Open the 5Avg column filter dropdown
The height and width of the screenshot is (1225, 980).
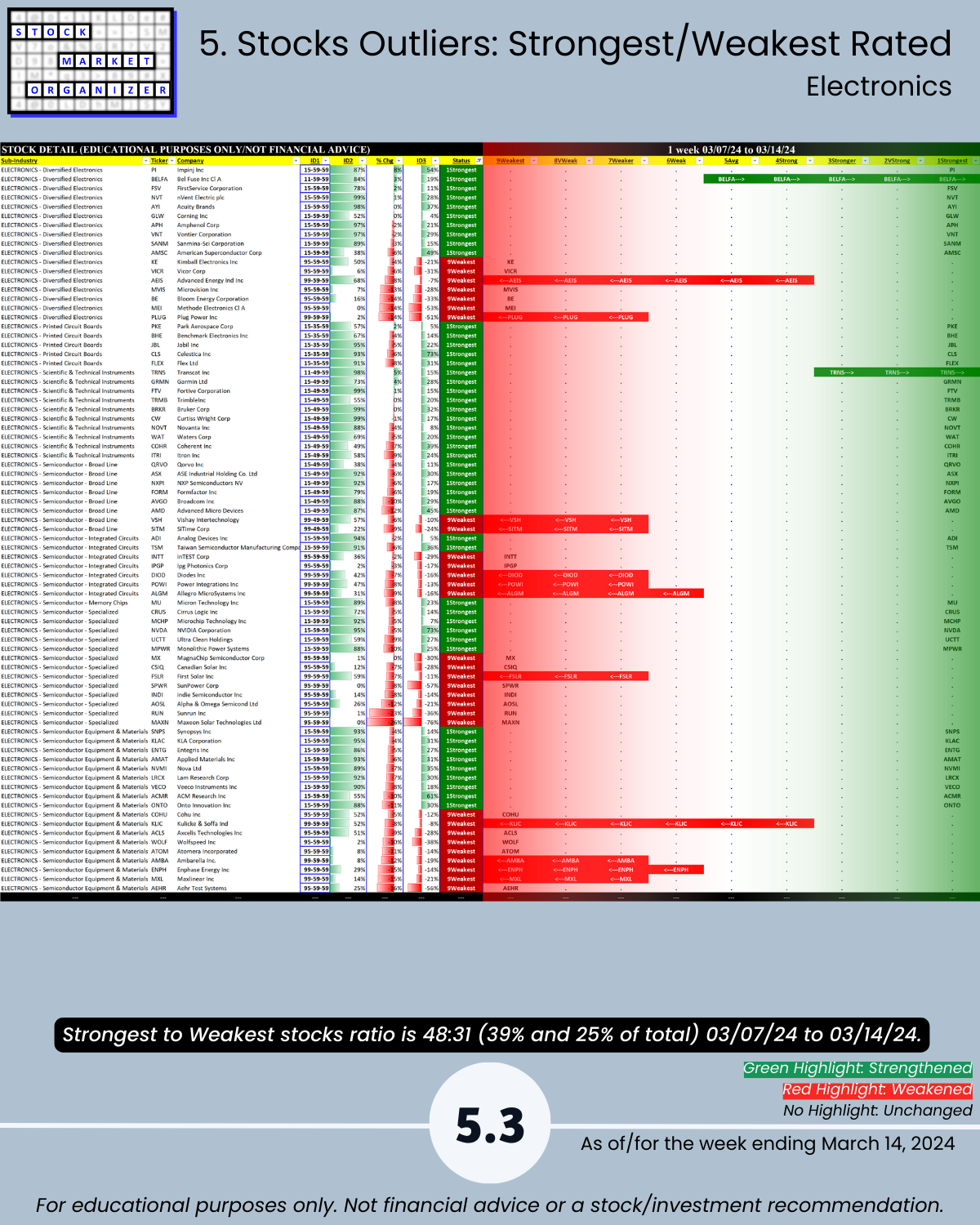[755, 161]
